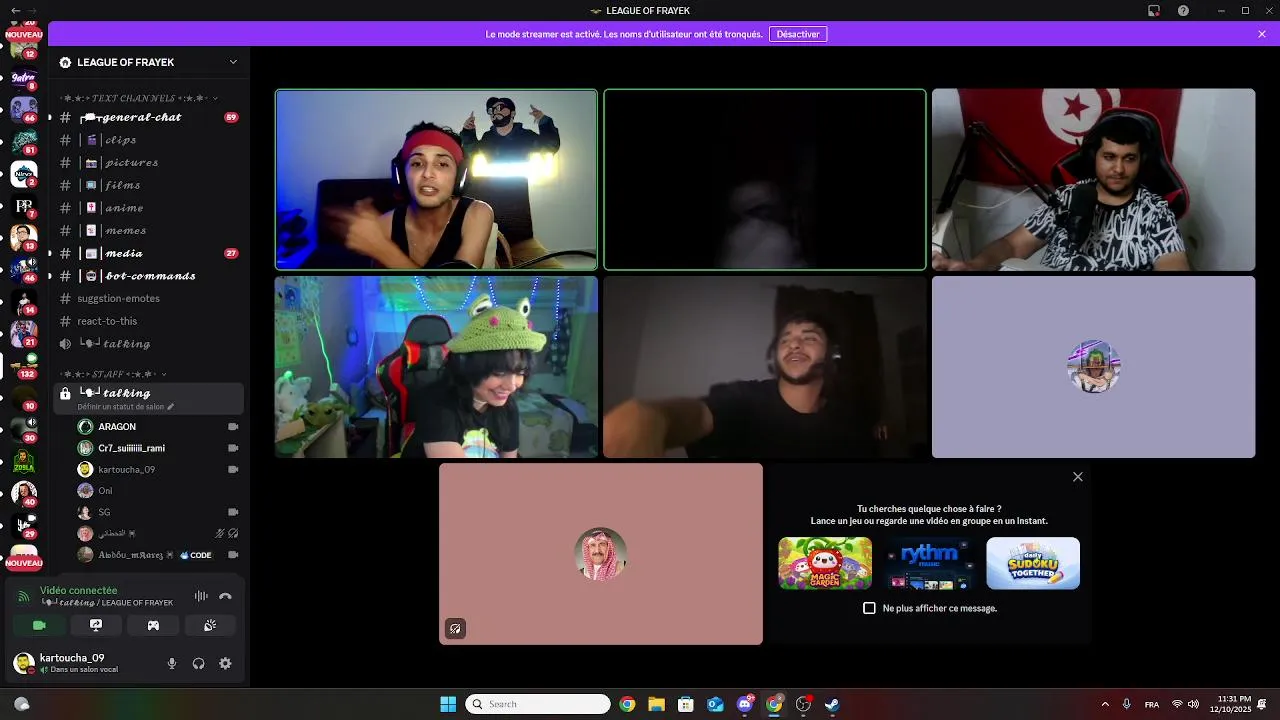The height and width of the screenshot is (720, 1280).
Task: Open the bot-commands channel
Action: pos(148,276)
